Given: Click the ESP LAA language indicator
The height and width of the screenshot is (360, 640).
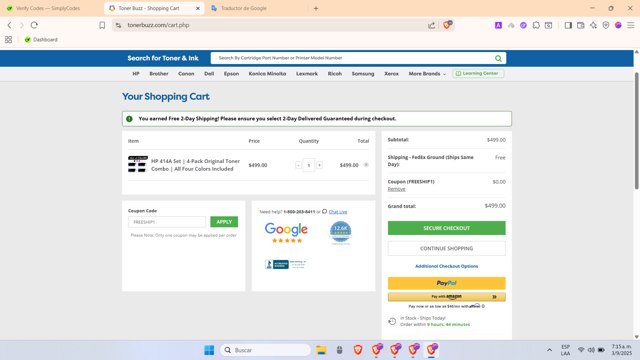Looking at the screenshot, I should click(565, 350).
